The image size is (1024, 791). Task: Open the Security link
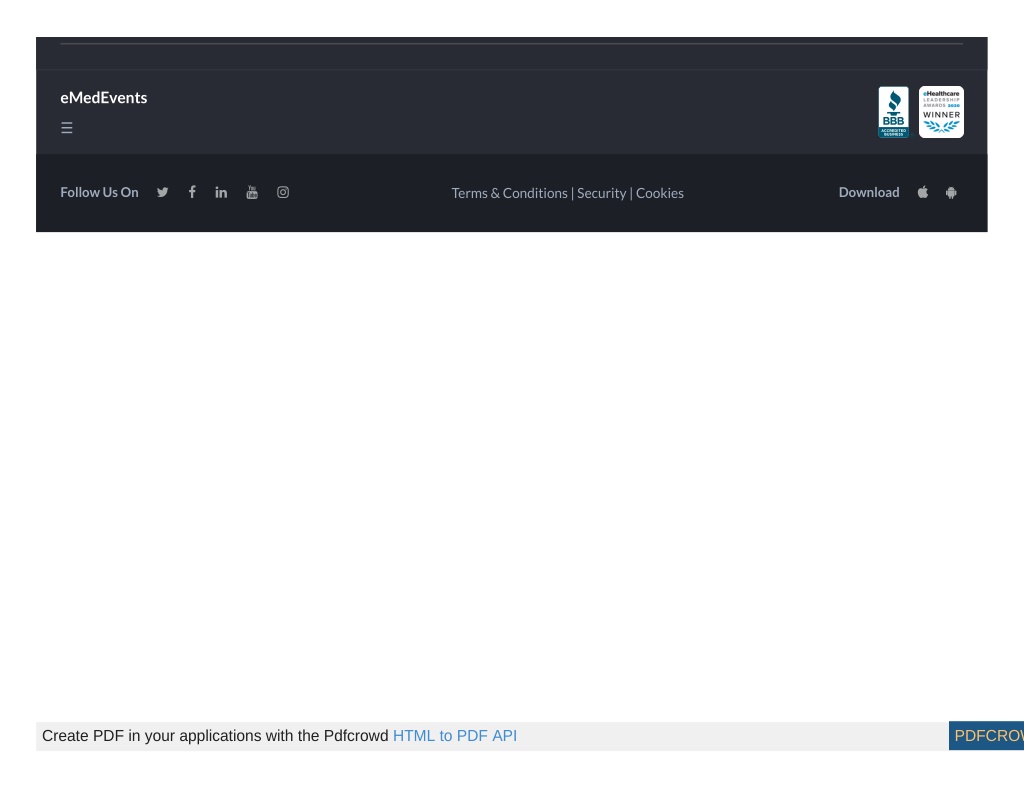pyautogui.click(x=601, y=193)
